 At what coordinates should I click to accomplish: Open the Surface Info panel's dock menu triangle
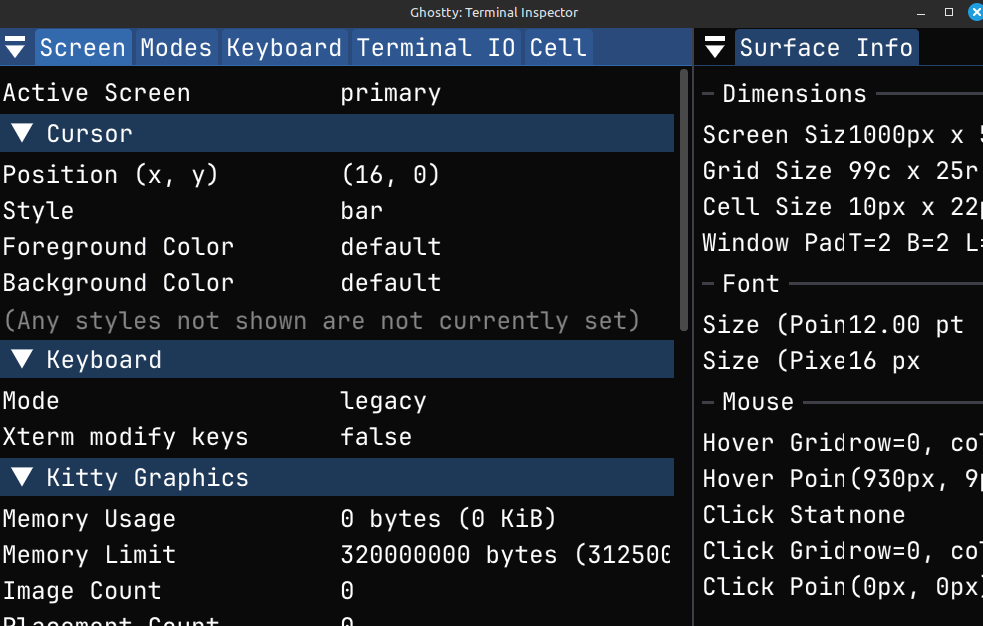point(714,47)
